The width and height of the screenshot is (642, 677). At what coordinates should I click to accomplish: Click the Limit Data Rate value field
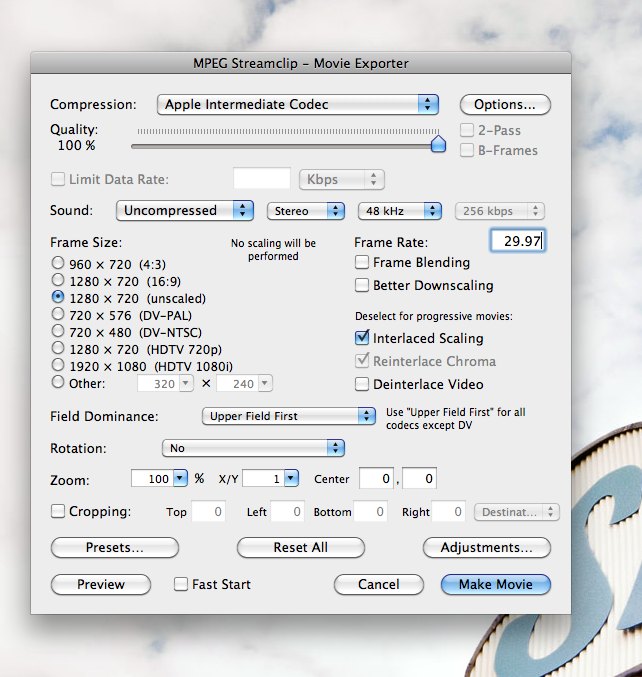tap(262, 178)
